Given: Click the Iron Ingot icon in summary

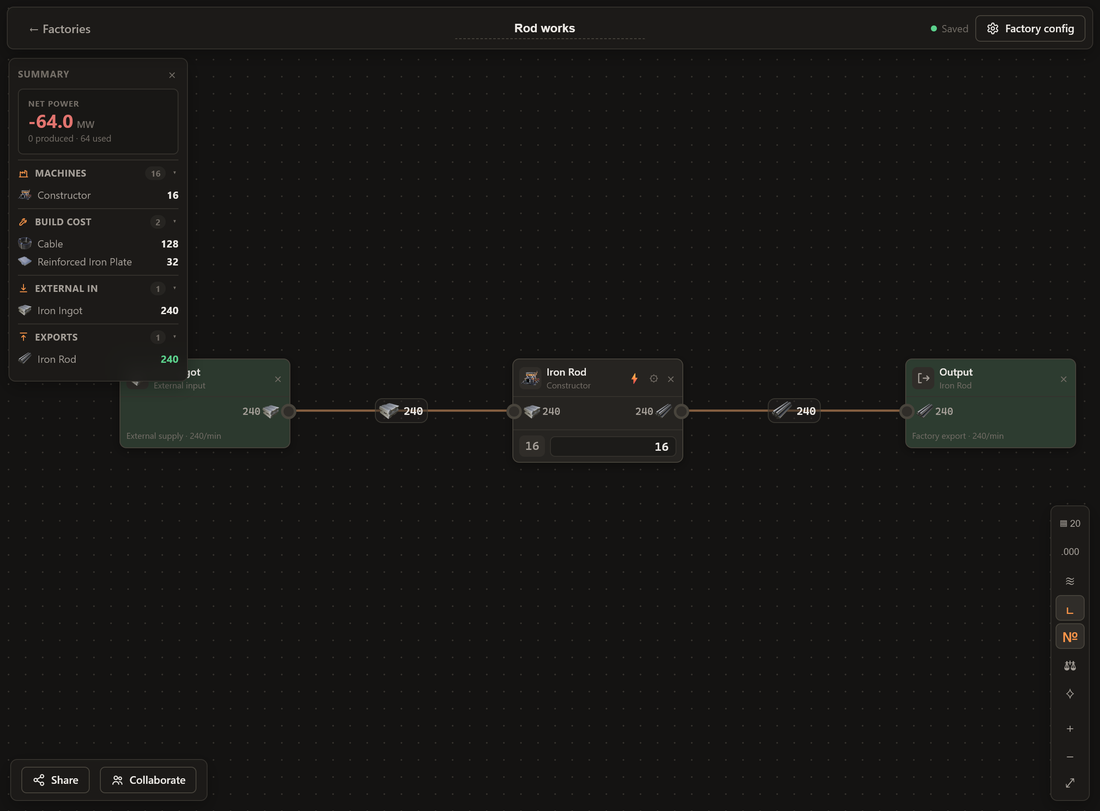Looking at the screenshot, I should pyautogui.click(x=25, y=310).
